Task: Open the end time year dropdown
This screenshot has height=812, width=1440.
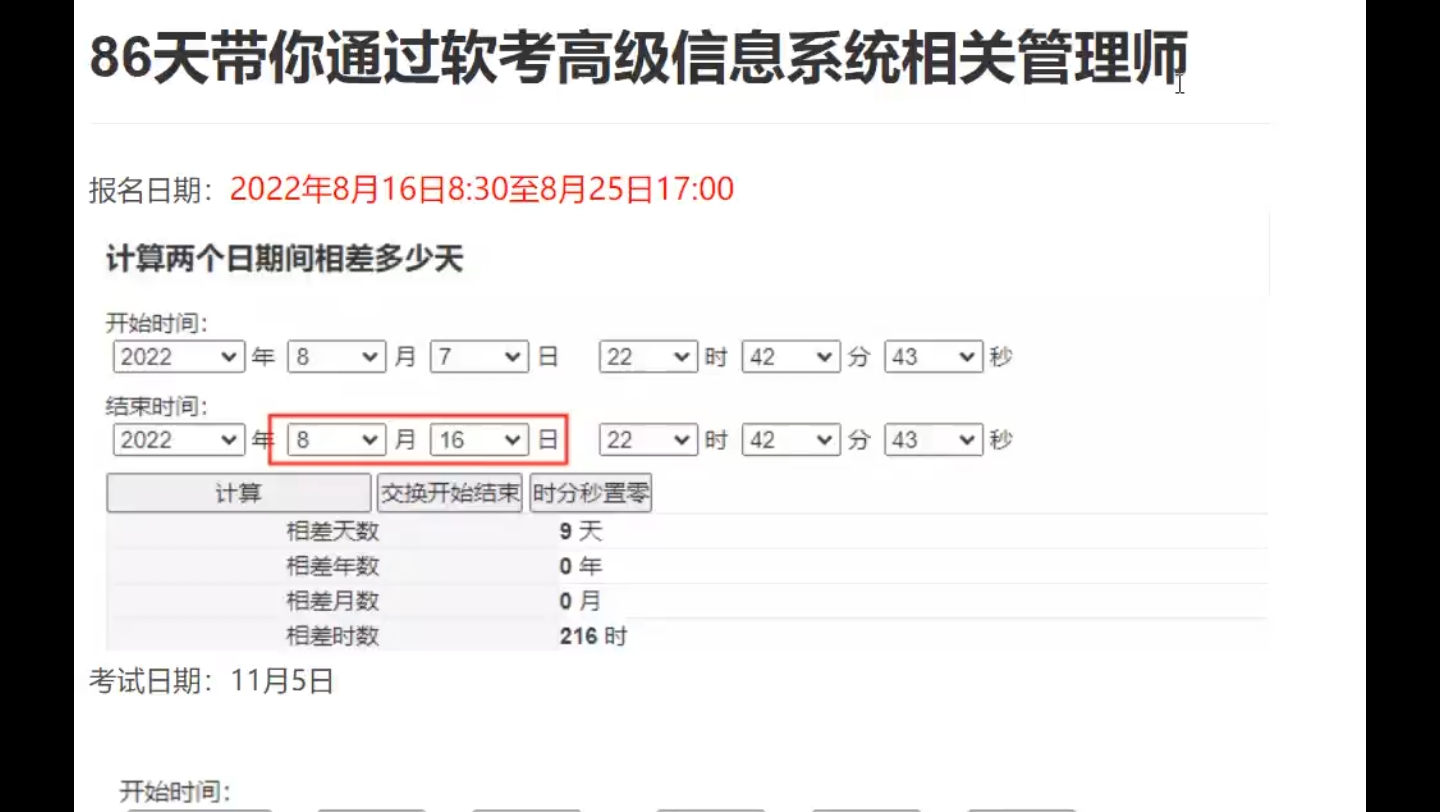Action: (x=177, y=439)
